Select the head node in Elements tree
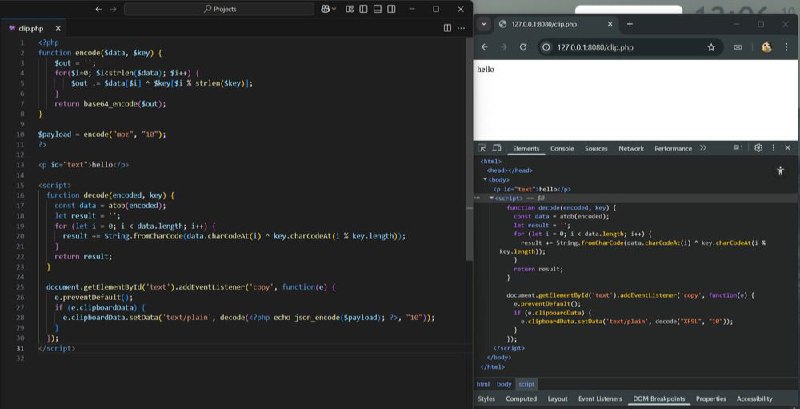800x409 pixels. coord(510,170)
